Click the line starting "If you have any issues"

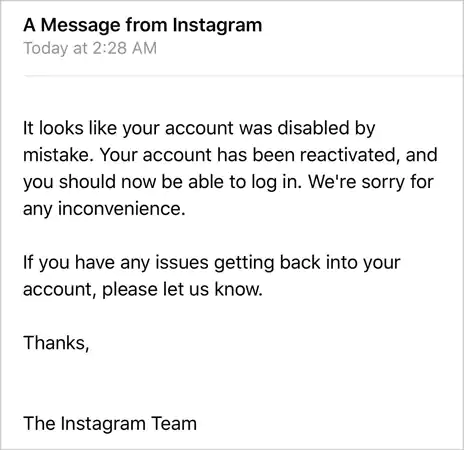tap(212, 263)
